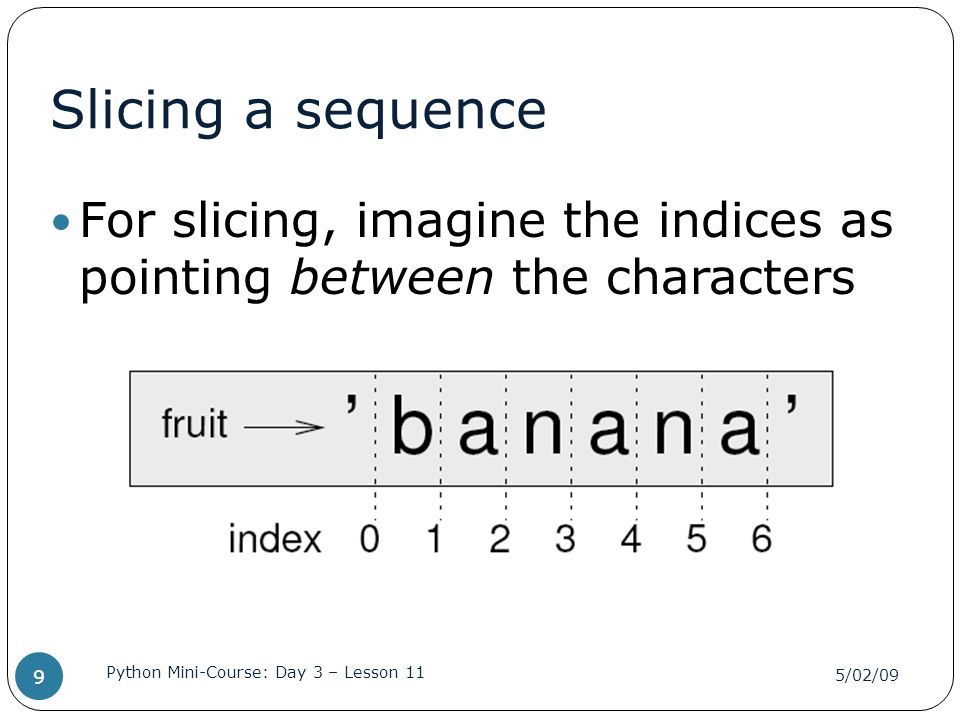
Task: Click the word 'characters' in bullet text
Action: point(730,277)
